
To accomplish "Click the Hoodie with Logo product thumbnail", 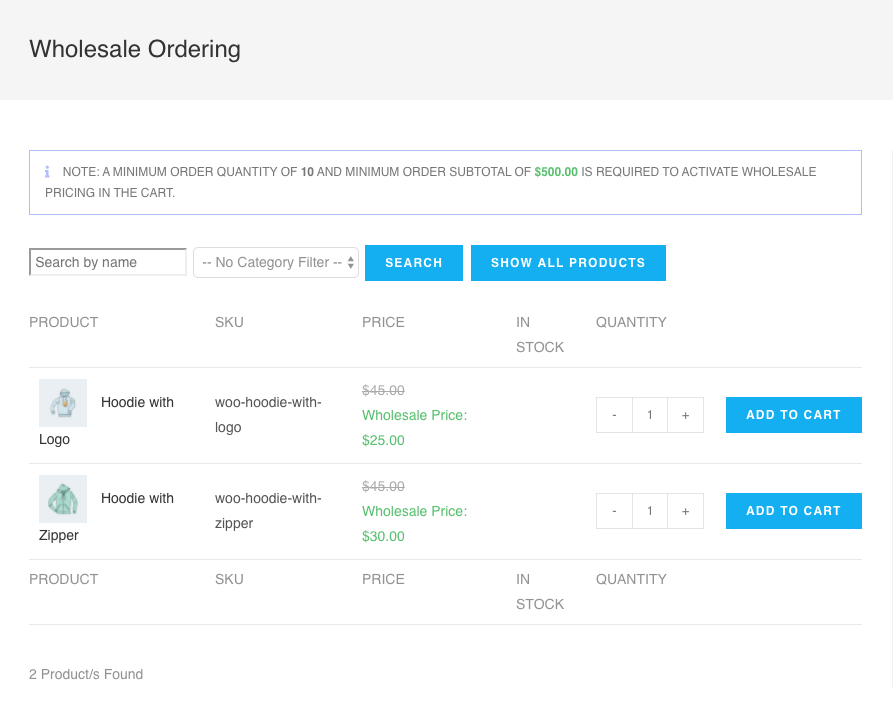I will [63, 403].
